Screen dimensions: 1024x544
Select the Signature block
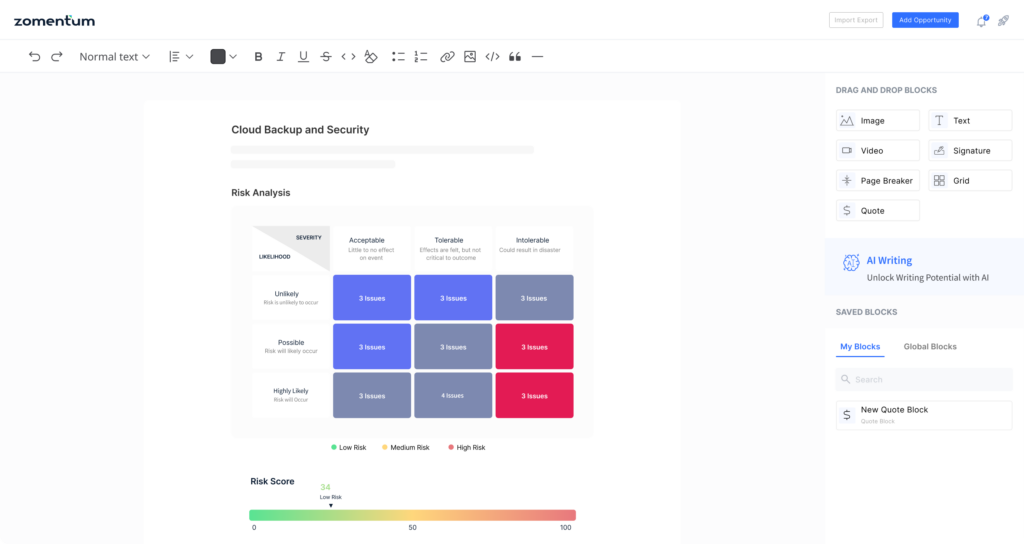point(970,151)
